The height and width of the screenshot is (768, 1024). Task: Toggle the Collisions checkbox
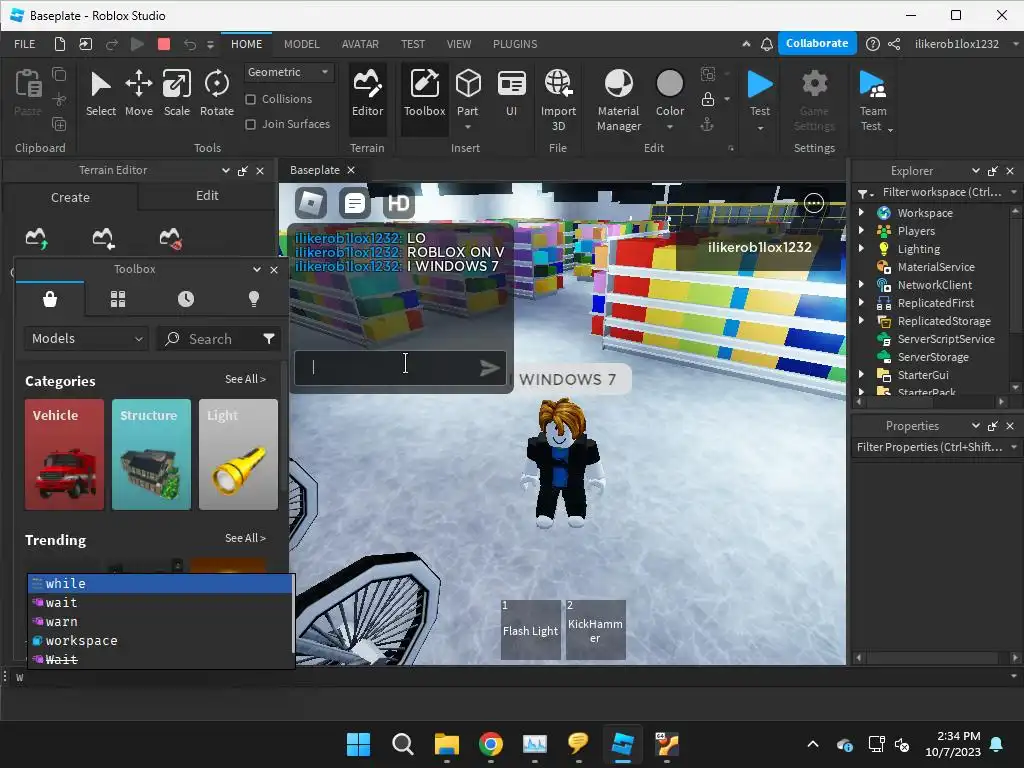[x=250, y=99]
